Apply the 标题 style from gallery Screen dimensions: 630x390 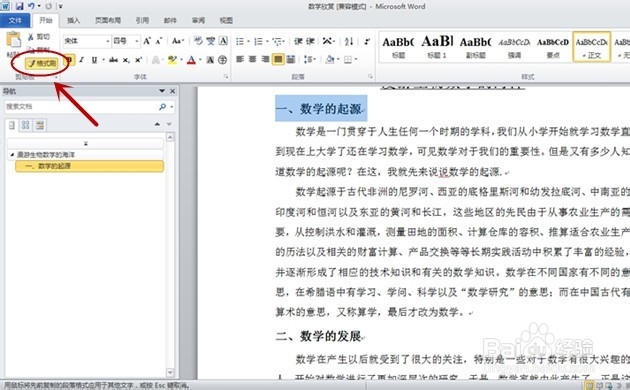click(x=398, y=47)
